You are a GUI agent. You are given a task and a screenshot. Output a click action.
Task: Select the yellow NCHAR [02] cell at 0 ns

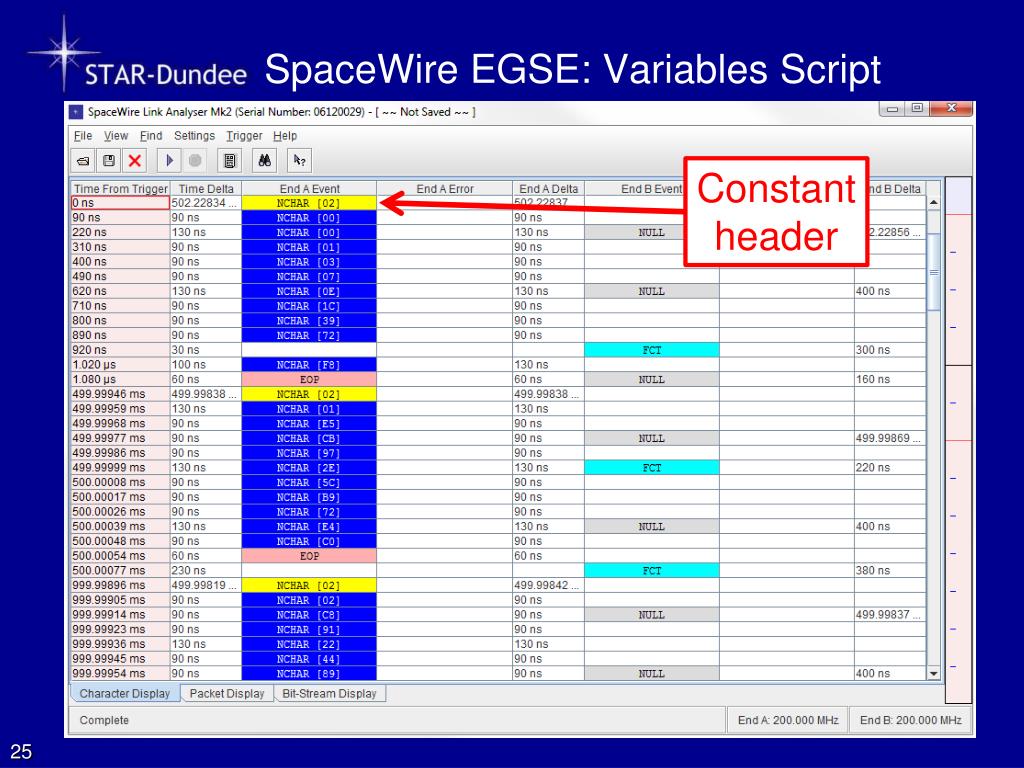(x=309, y=203)
